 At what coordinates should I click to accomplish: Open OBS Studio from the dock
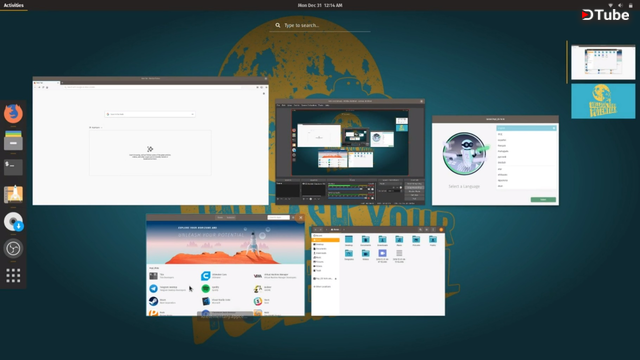(x=13, y=248)
